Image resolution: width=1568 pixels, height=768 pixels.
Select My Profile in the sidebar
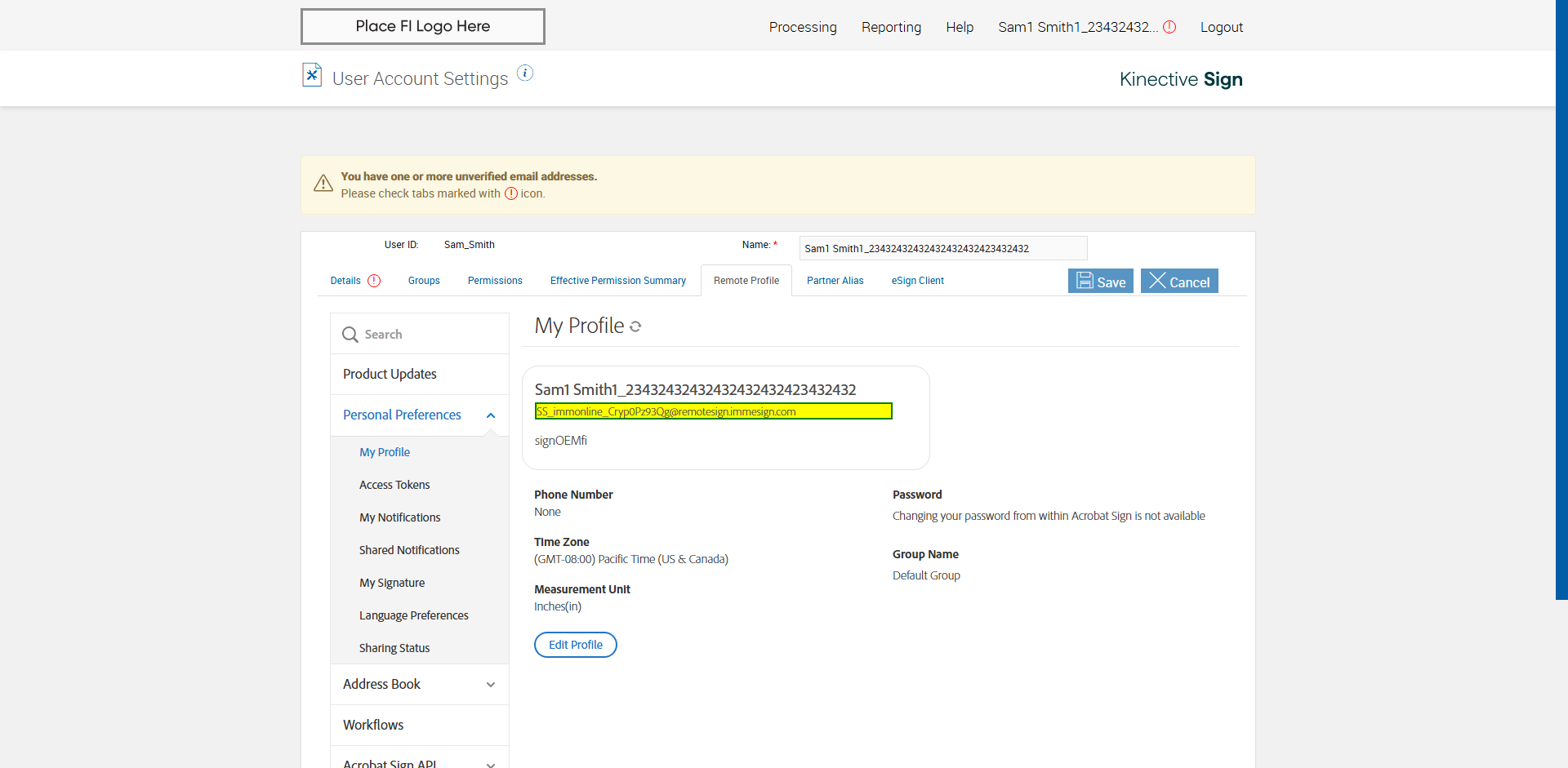point(385,452)
